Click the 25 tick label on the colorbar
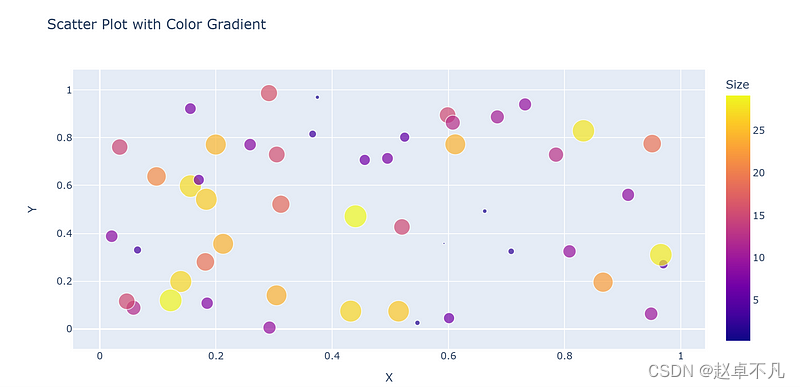This screenshot has height=389, width=800. 759,131
